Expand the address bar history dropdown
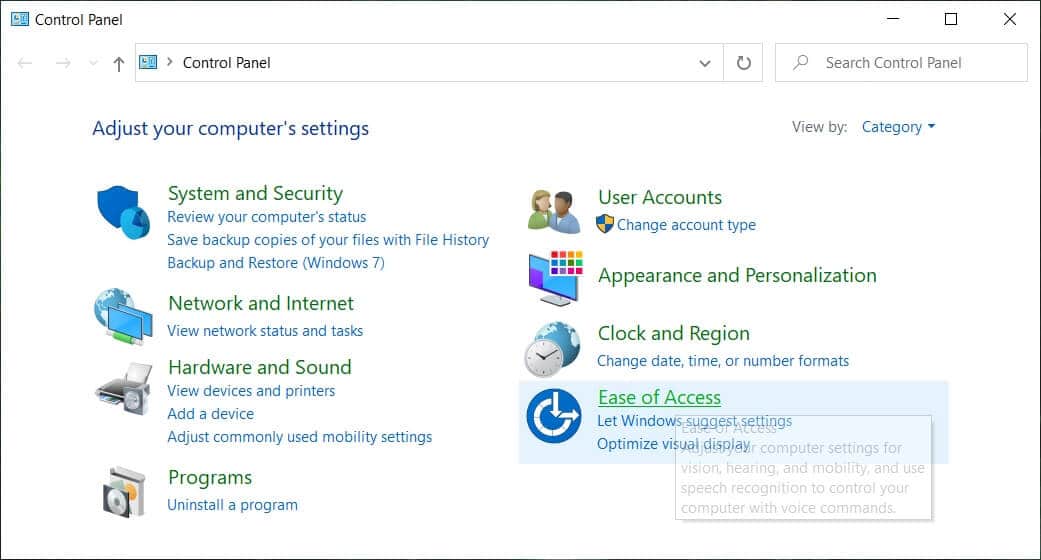The image size is (1041, 560). click(x=704, y=63)
